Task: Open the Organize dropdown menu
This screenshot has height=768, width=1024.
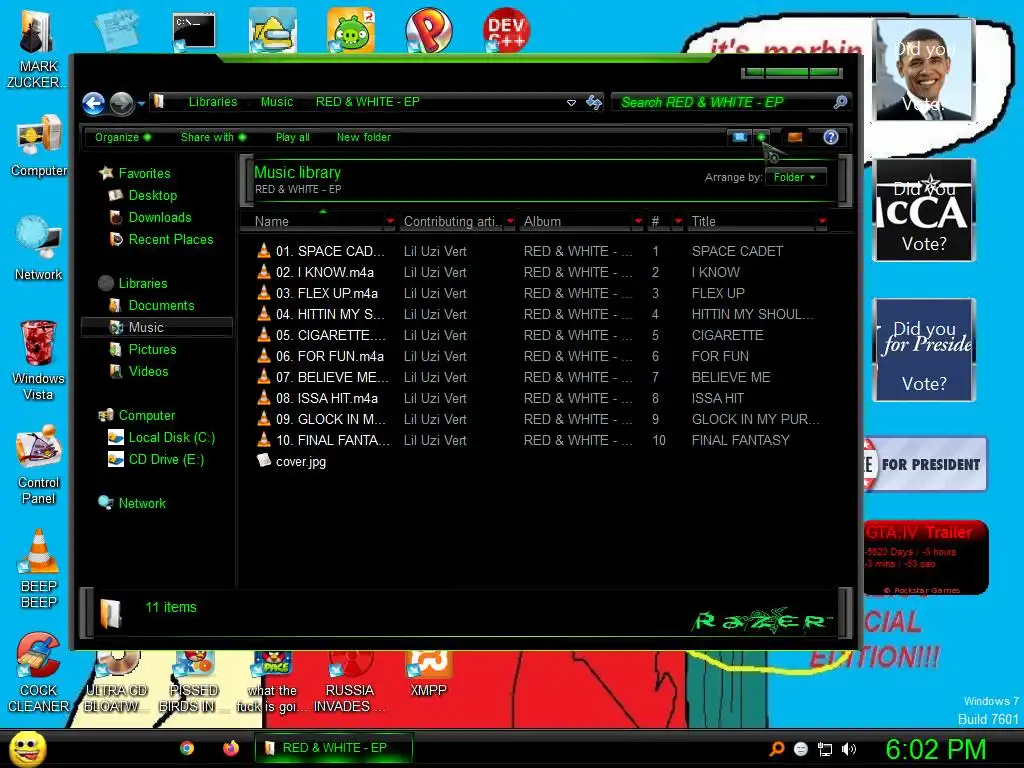Action: point(123,137)
